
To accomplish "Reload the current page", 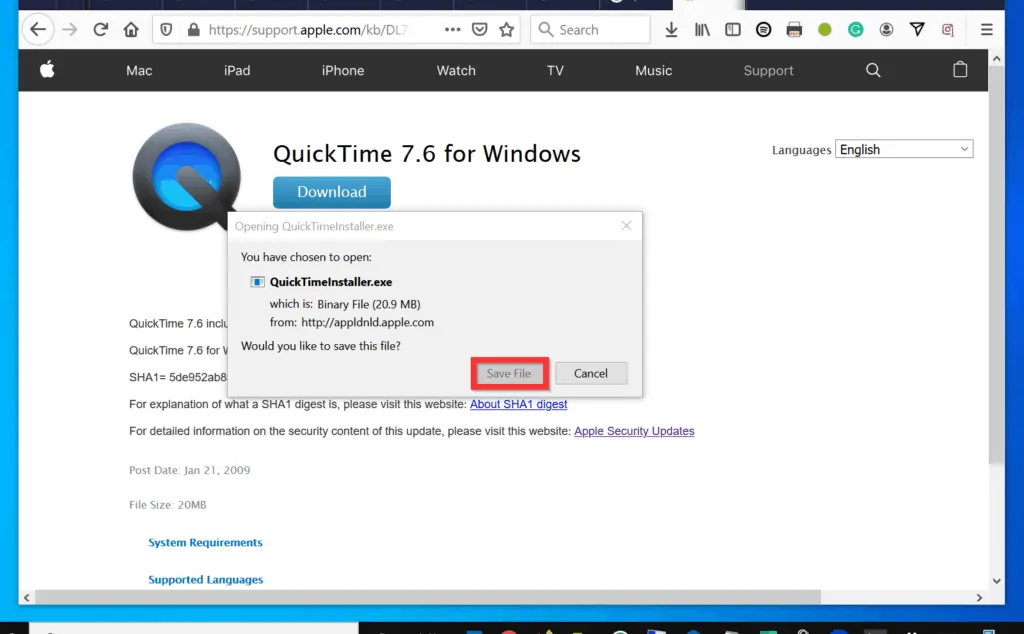I will [x=100, y=29].
